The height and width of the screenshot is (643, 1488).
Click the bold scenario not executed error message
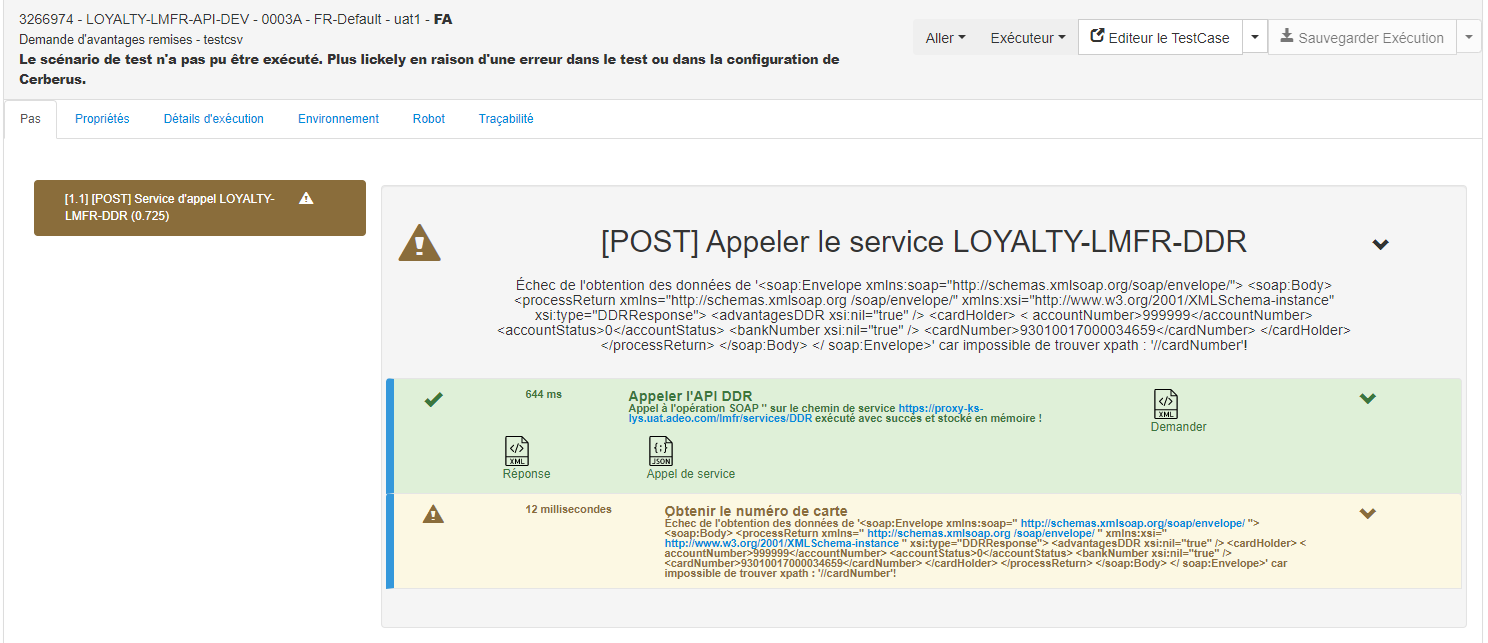(429, 69)
